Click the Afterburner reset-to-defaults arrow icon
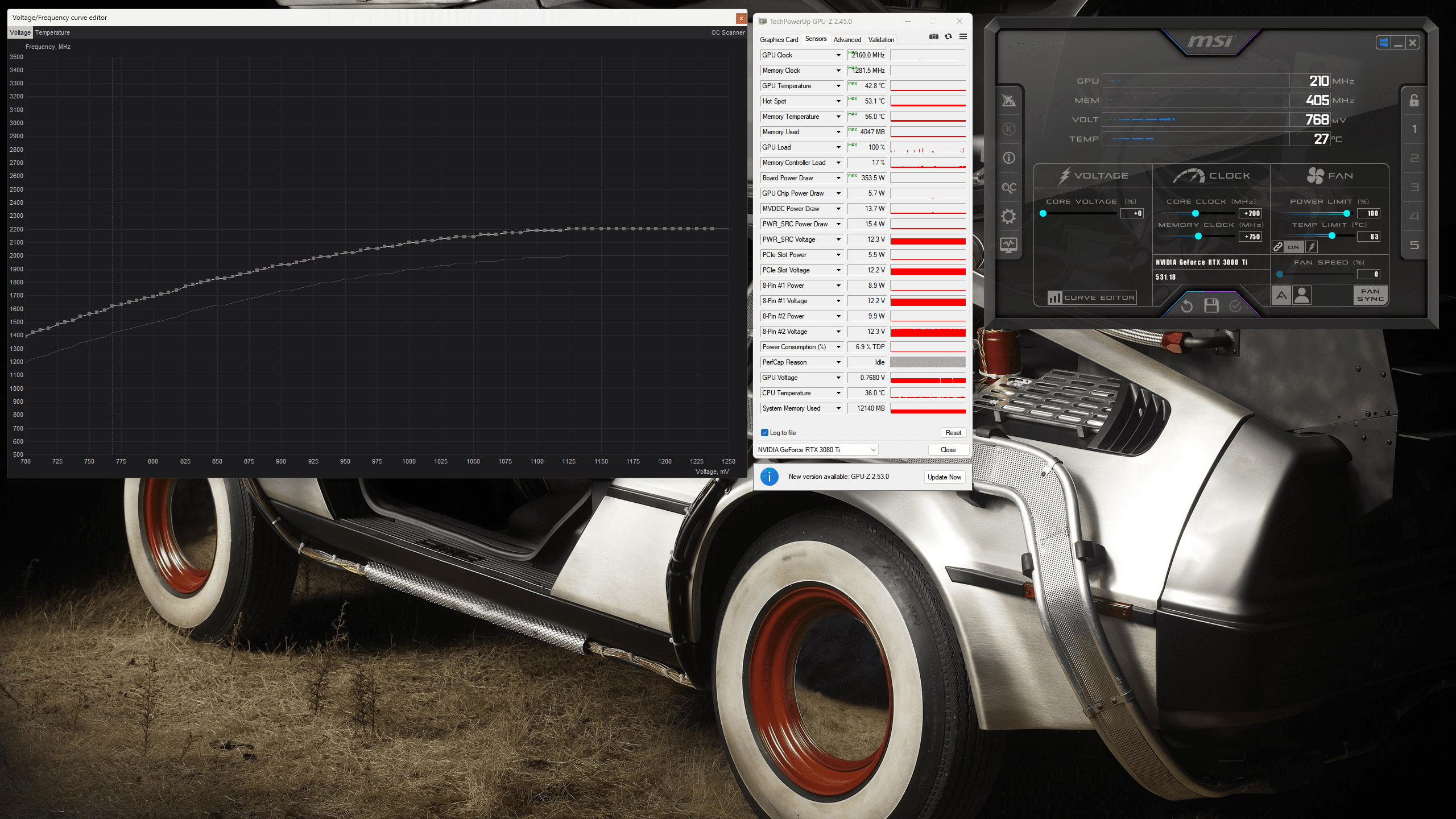Image resolution: width=1456 pixels, height=819 pixels. (1186, 306)
